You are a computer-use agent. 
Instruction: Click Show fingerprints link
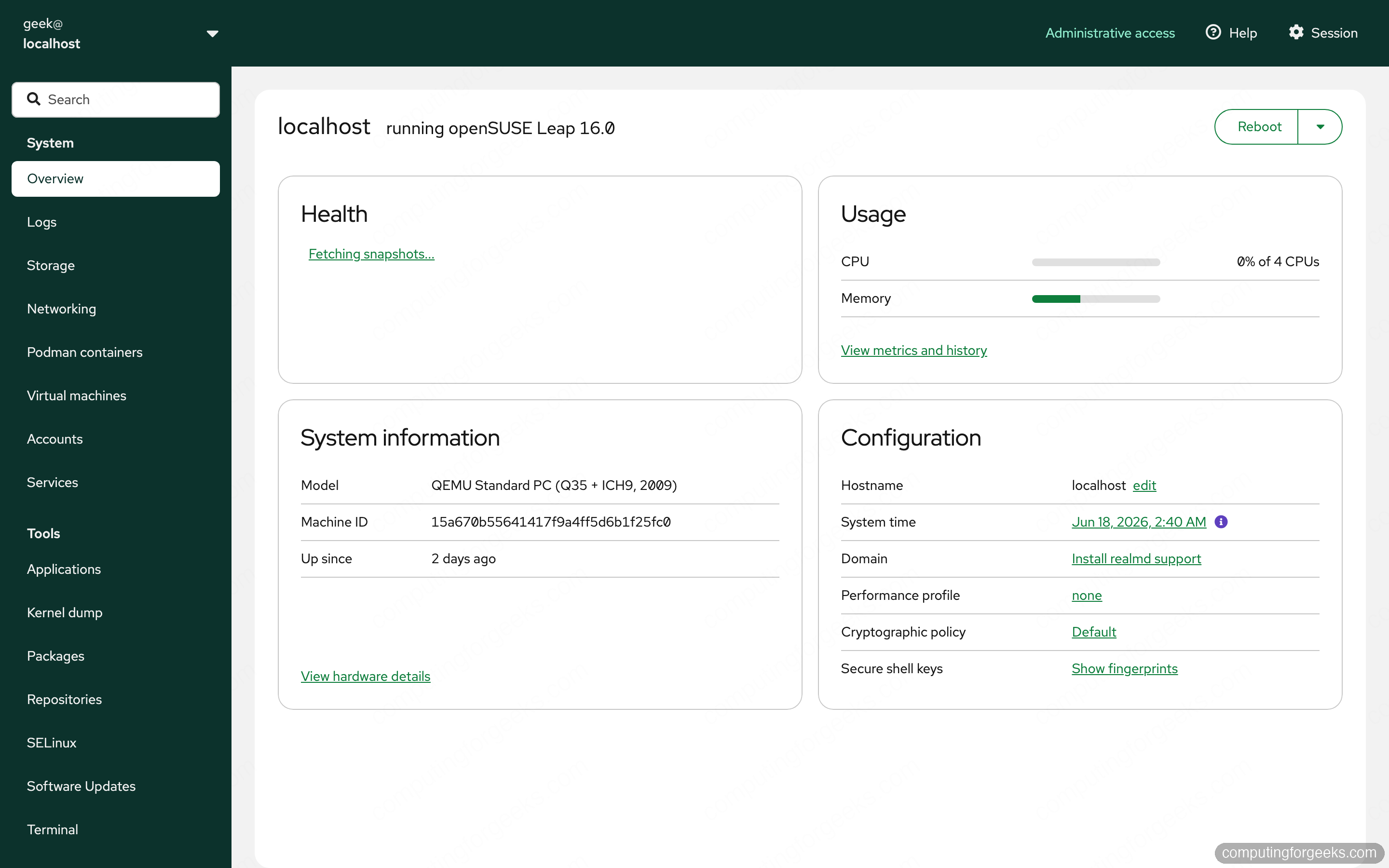point(1124,669)
